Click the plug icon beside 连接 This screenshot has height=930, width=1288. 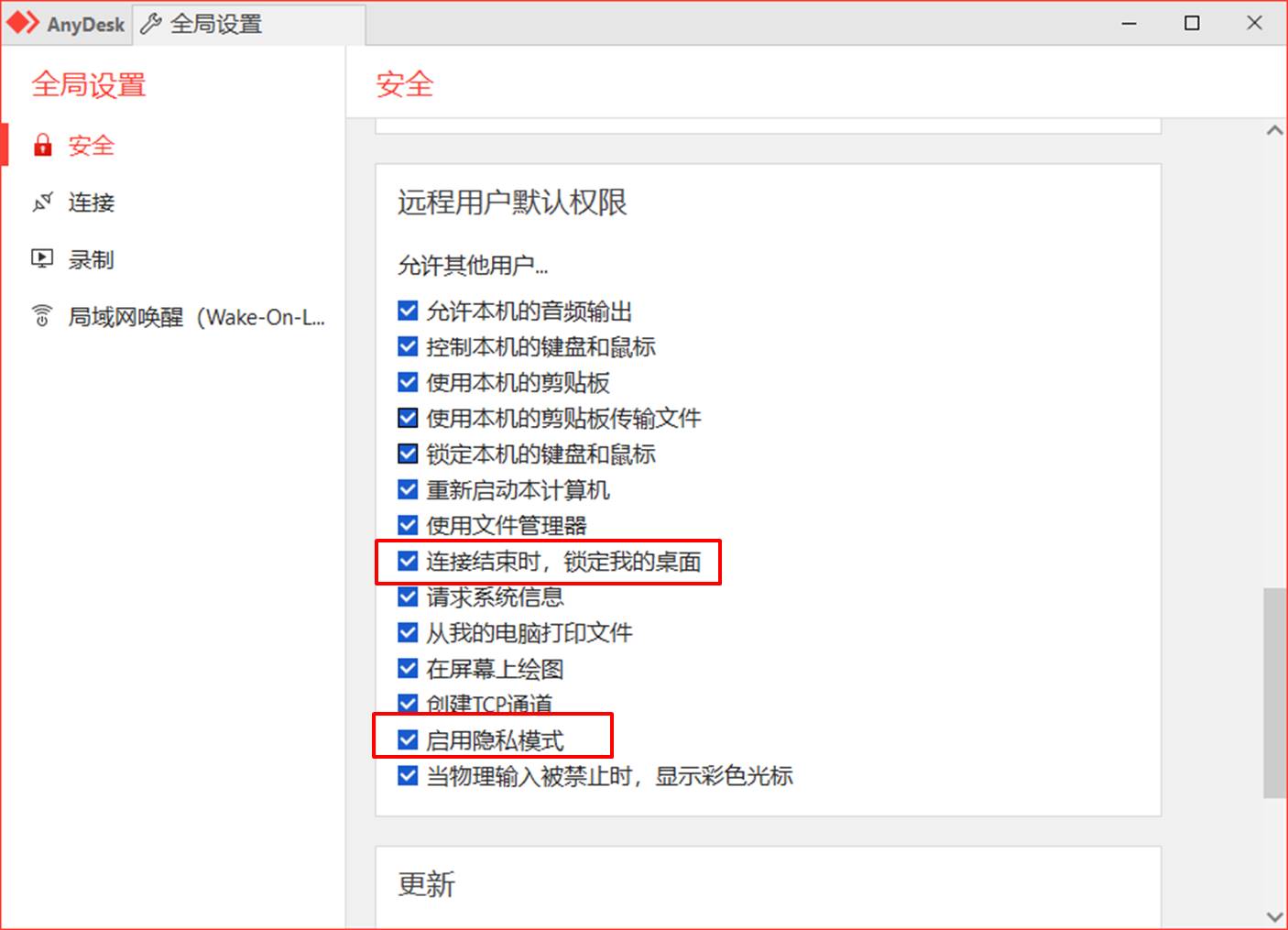pos(42,202)
